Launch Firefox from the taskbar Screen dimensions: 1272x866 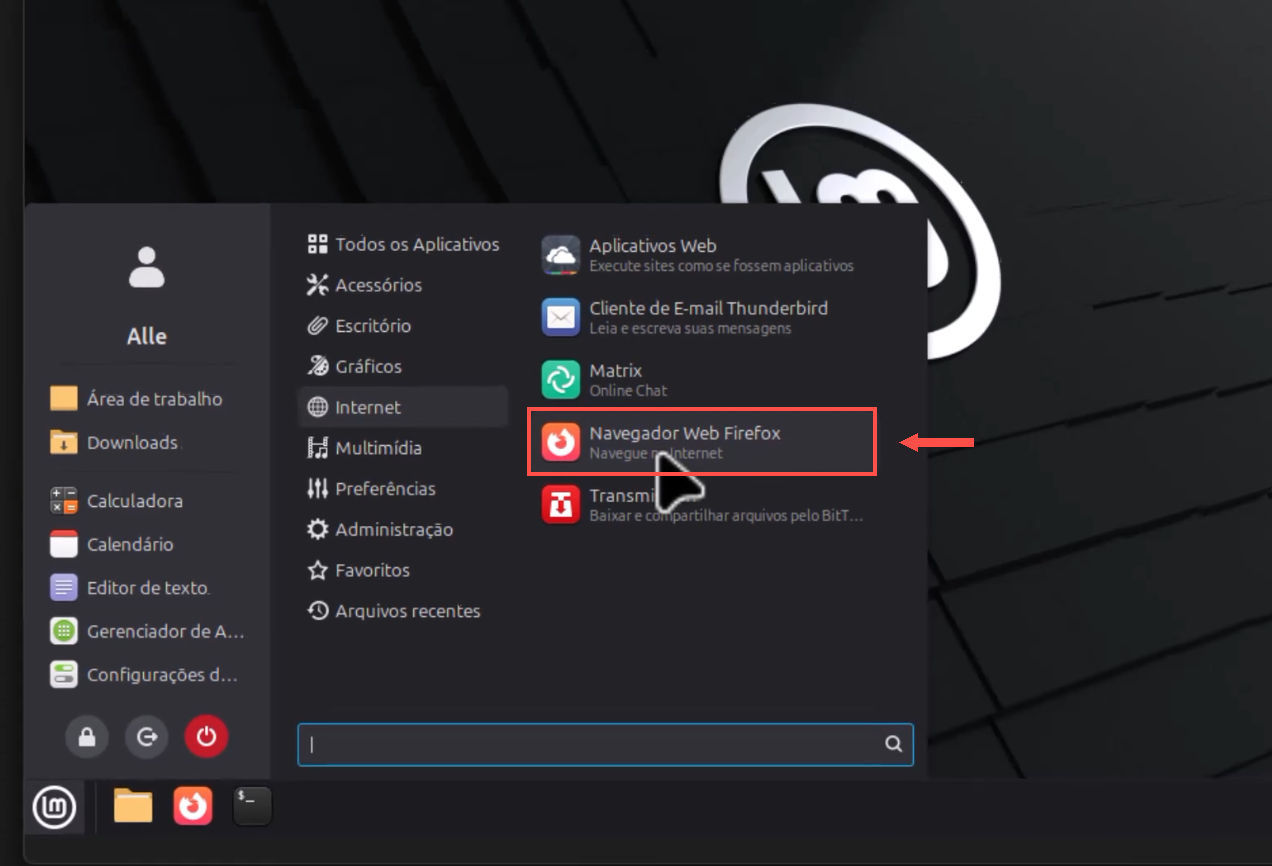[x=193, y=806]
